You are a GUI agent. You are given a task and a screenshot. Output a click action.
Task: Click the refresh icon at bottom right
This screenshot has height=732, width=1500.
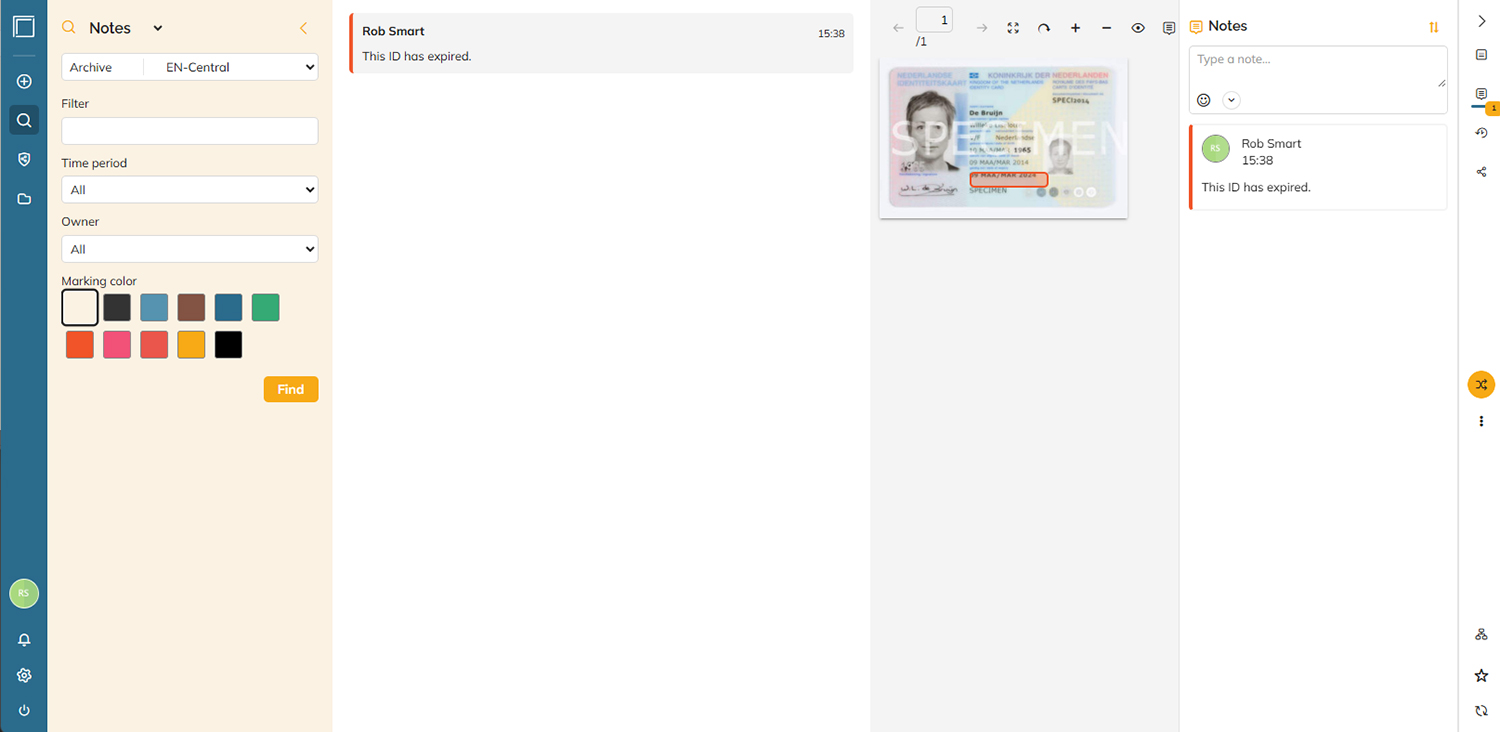tap(1482, 711)
